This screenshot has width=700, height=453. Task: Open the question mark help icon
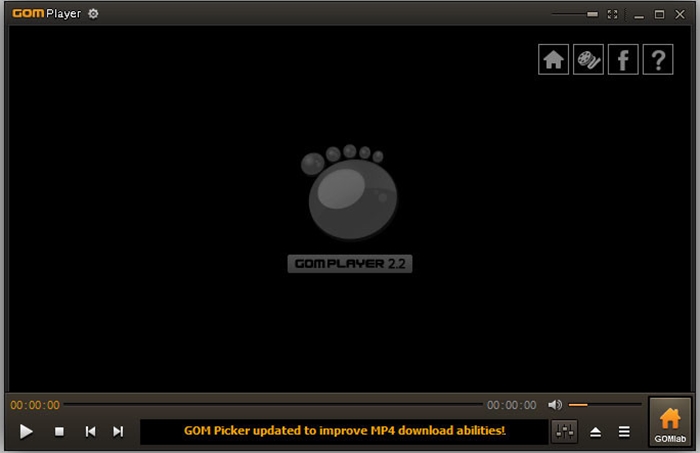pos(658,59)
